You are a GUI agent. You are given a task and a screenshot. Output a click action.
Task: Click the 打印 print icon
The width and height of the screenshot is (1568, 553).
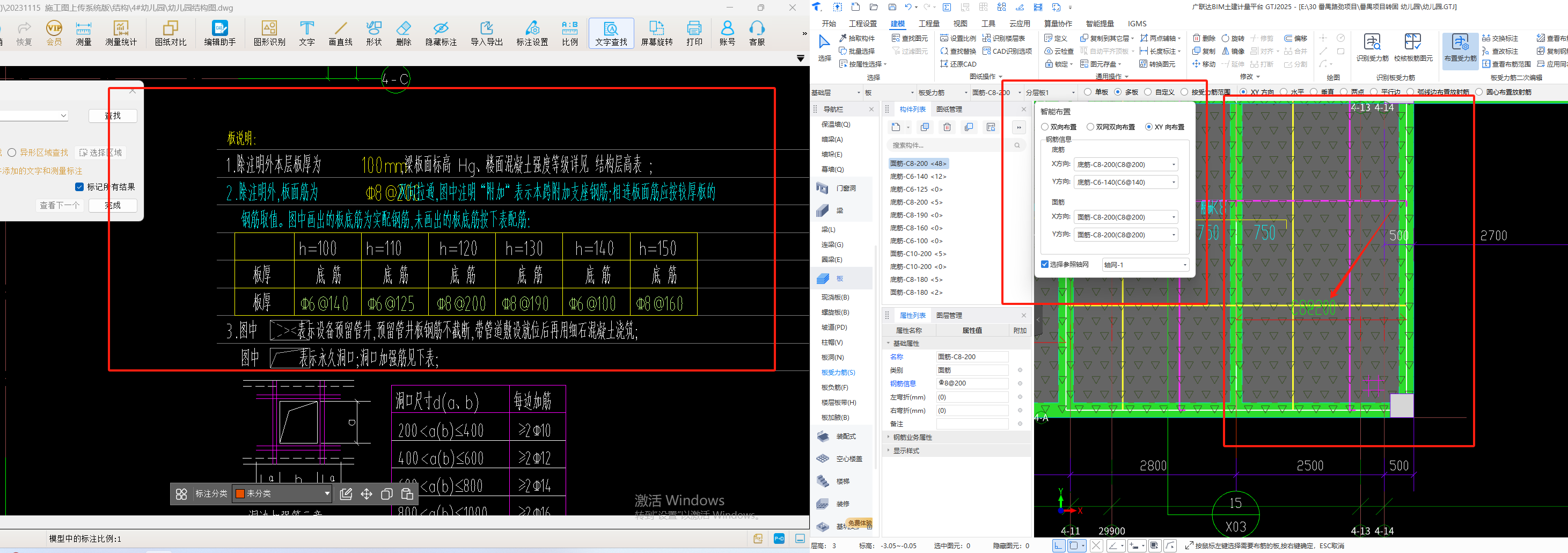tap(694, 33)
